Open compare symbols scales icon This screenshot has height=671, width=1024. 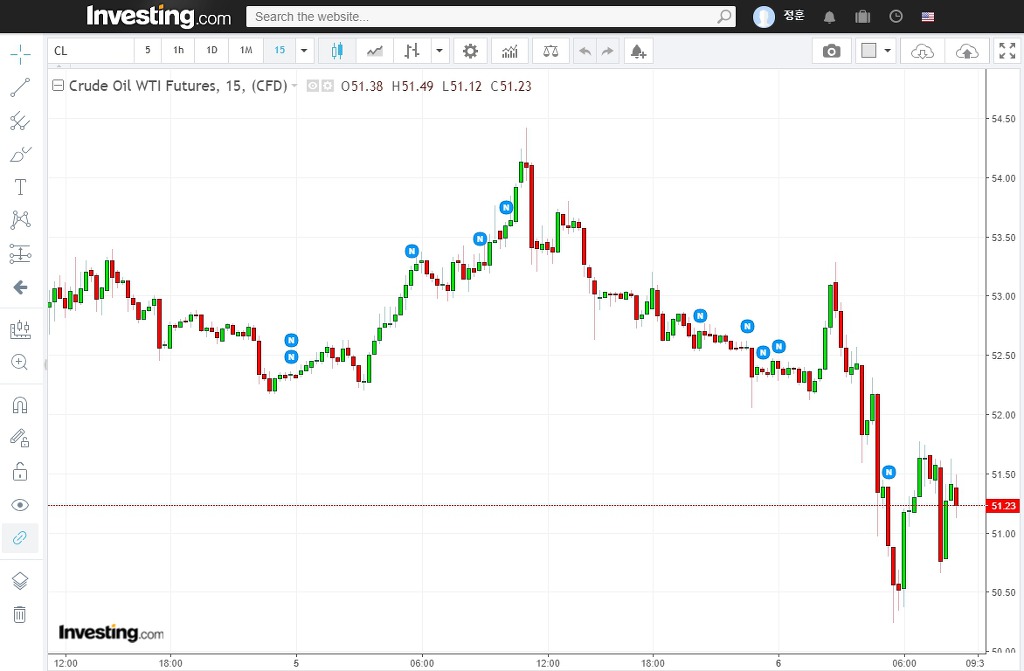[551, 51]
